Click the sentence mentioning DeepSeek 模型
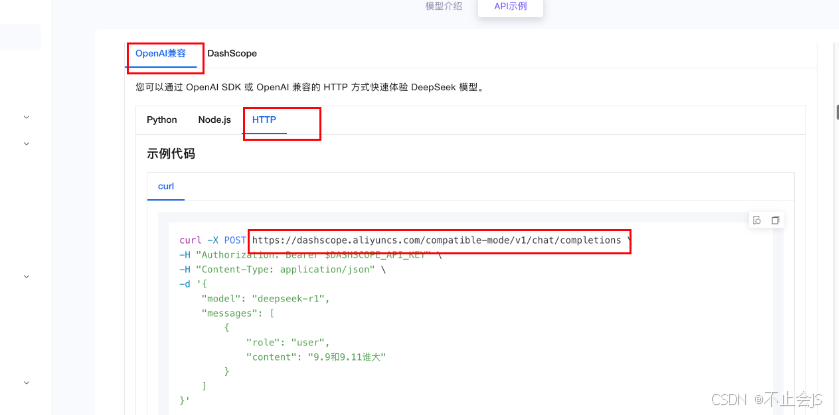This screenshot has width=839, height=415. point(310,87)
